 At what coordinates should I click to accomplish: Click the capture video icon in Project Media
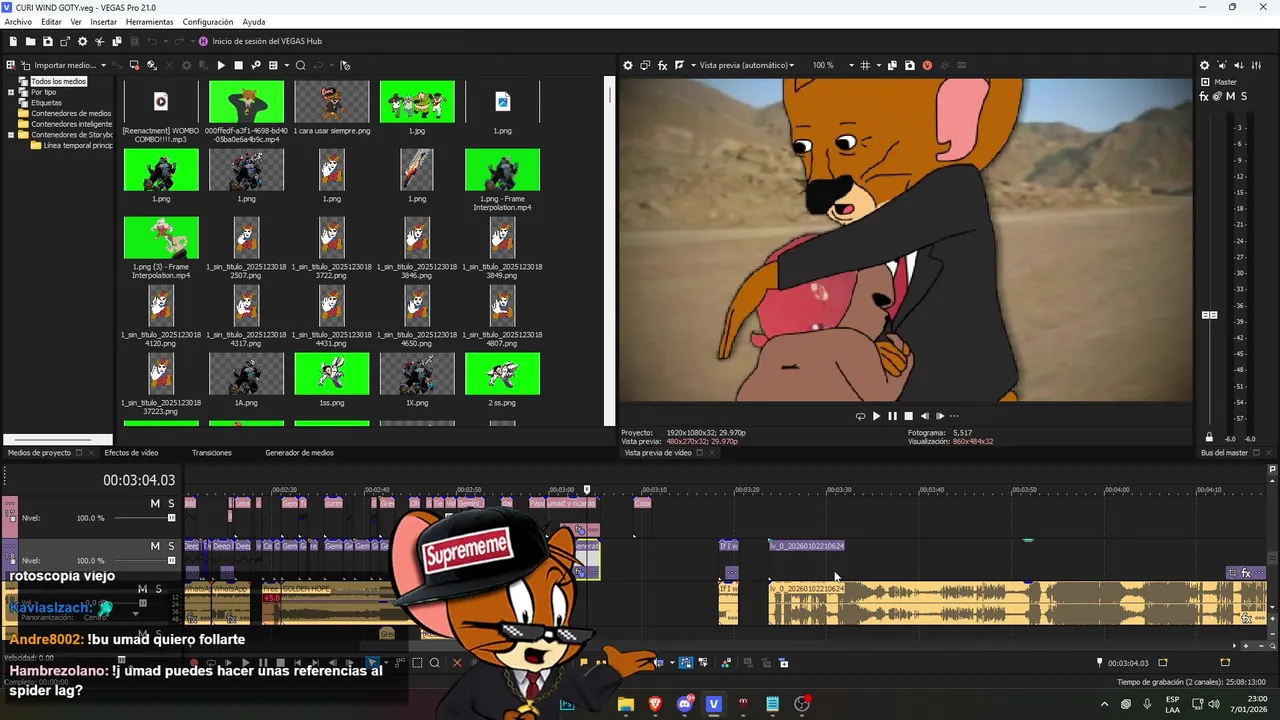pos(134,65)
